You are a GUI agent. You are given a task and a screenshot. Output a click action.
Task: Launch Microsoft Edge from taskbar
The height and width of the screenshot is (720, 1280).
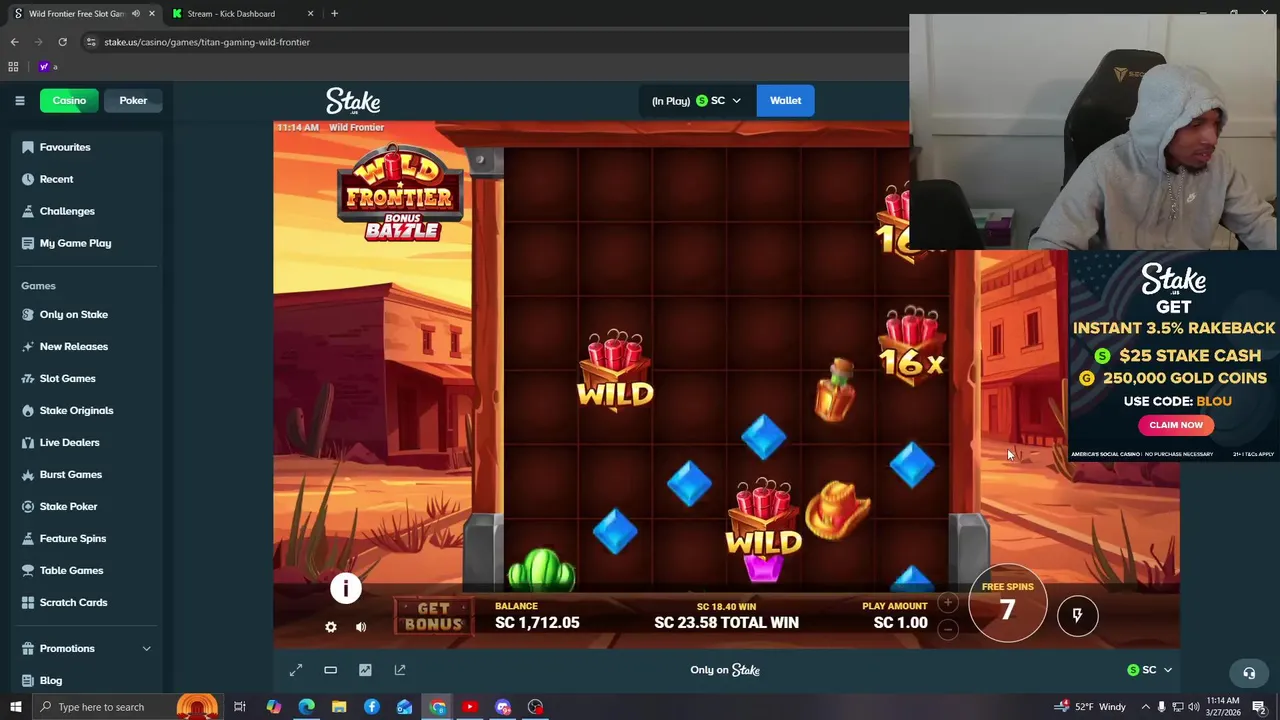tap(306, 707)
